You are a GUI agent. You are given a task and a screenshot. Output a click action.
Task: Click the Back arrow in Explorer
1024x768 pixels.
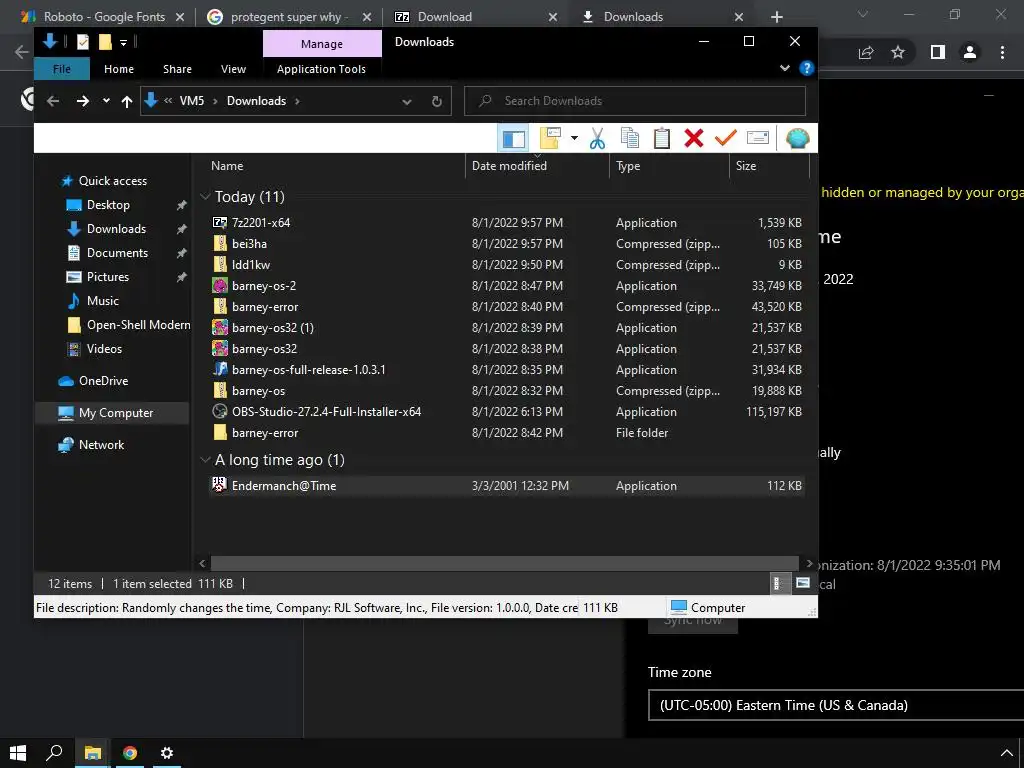[x=54, y=101]
